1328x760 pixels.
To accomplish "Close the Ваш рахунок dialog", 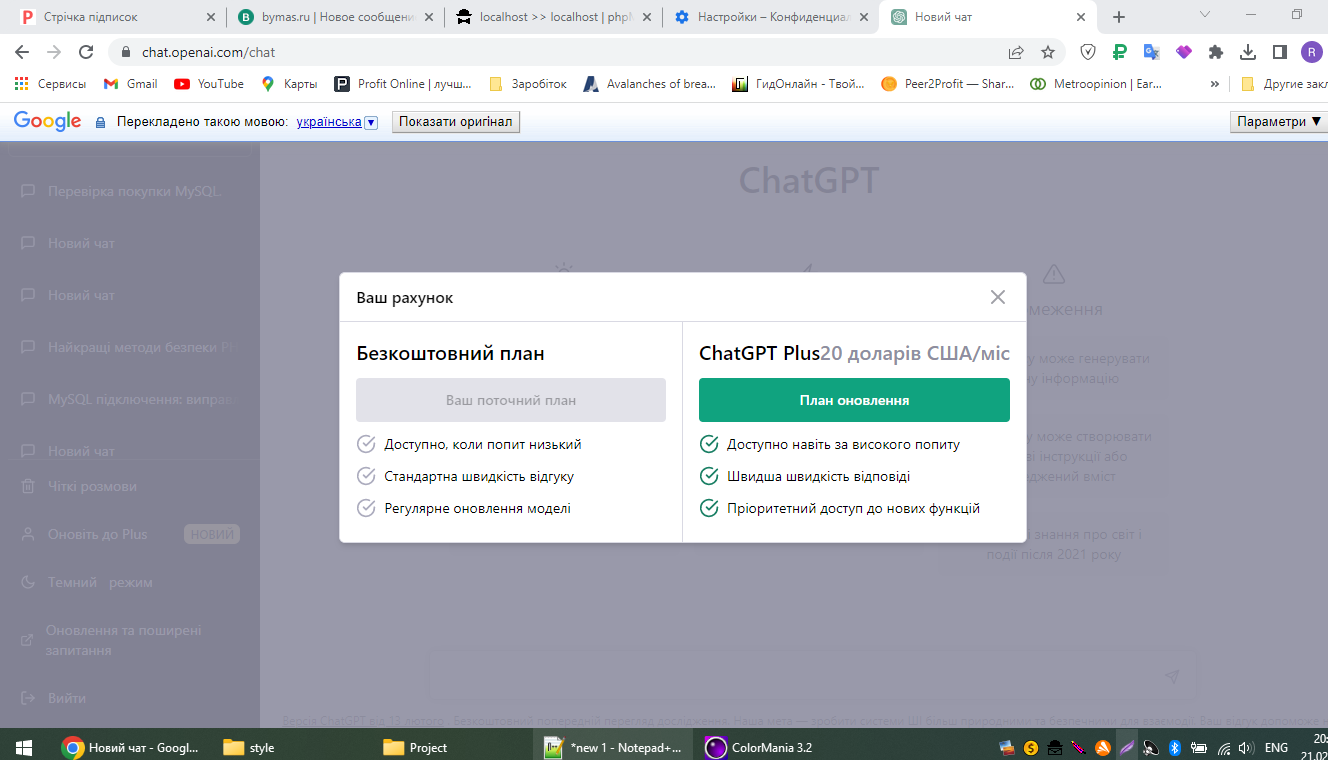I will [x=997, y=297].
